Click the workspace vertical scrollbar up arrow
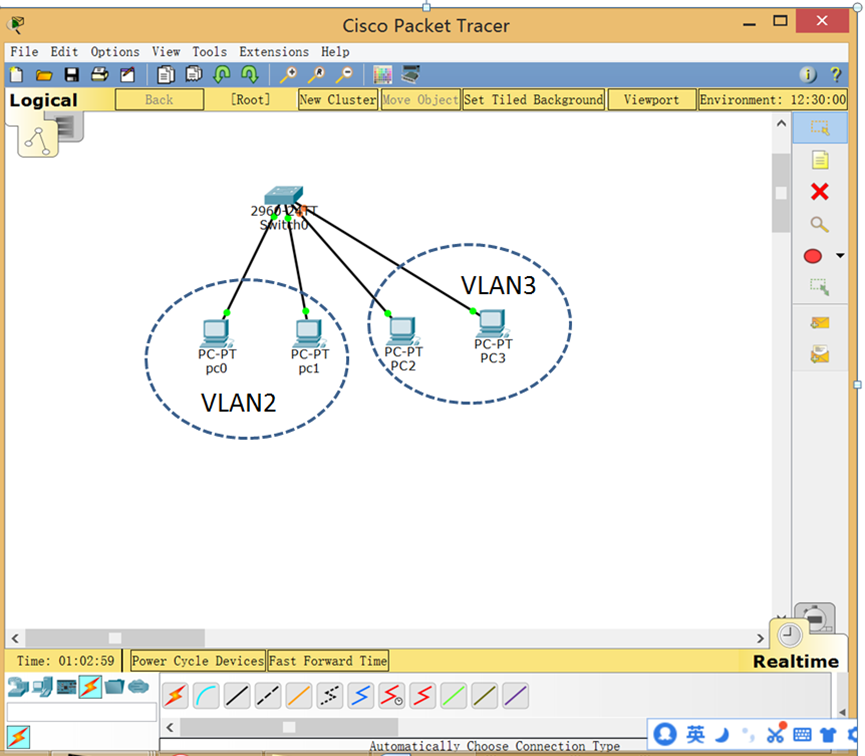The image size is (865, 756). click(x=781, y=124)
